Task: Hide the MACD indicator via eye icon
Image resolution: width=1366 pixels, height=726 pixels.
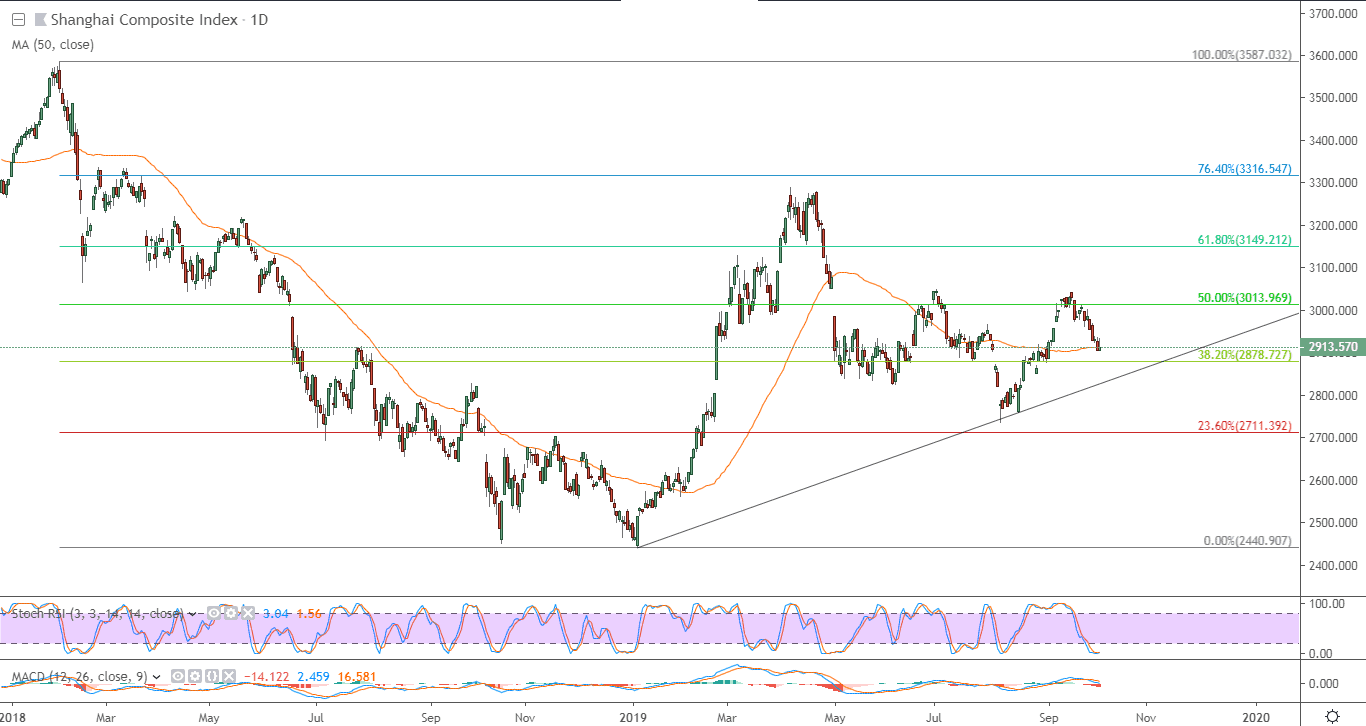Action: (176, 677)
